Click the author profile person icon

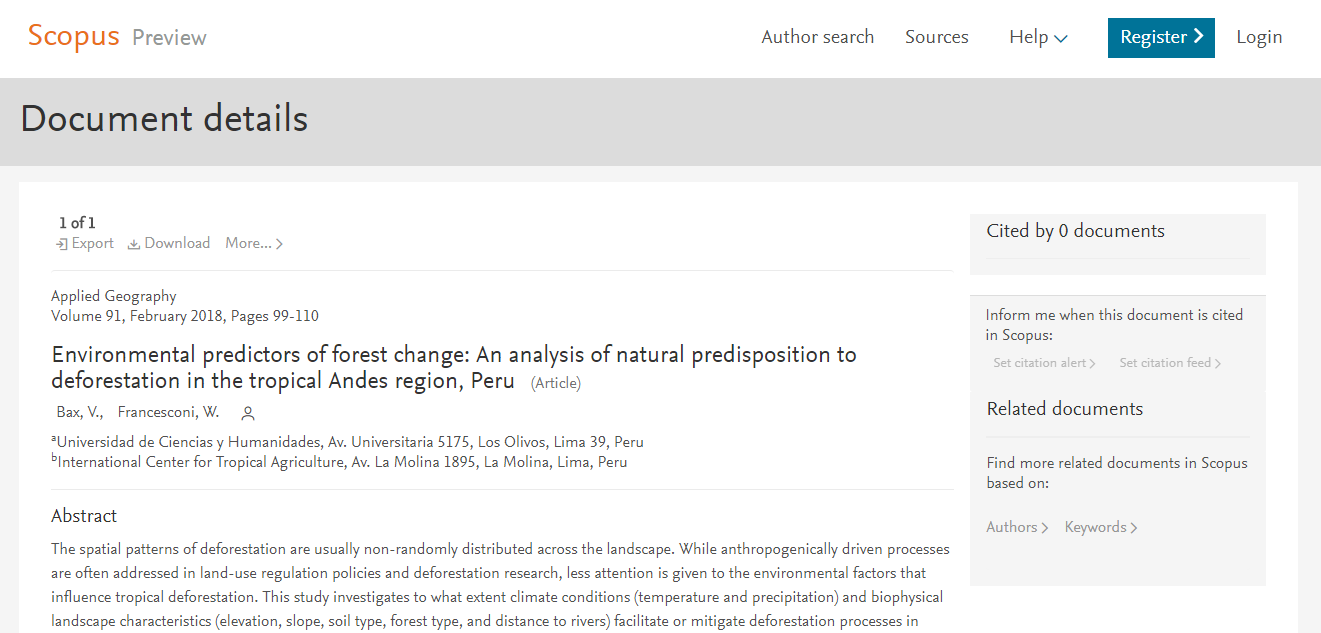pyautogui.click(x=248, y=413)
